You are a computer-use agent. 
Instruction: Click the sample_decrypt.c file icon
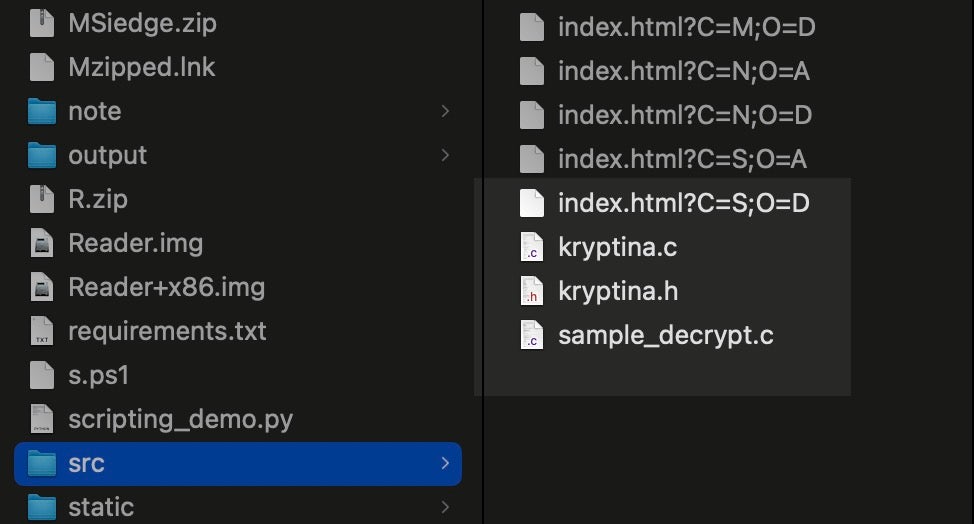tap(532, 335)
